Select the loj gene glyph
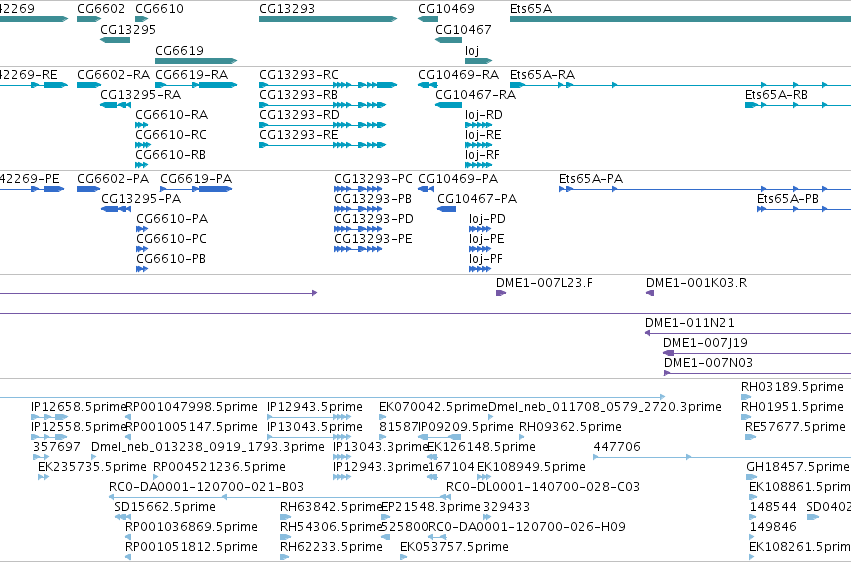The height and width of the screenshot is (562, 851). (478, 61)
